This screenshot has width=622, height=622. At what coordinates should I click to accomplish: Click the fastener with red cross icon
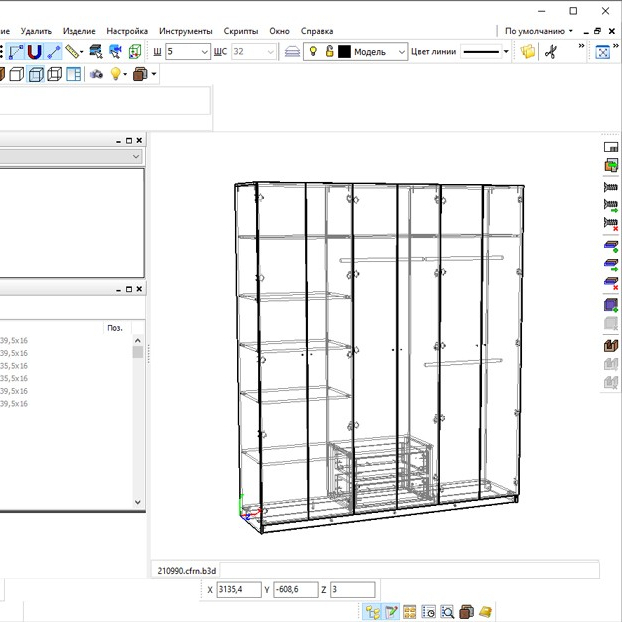coord(610,224)
